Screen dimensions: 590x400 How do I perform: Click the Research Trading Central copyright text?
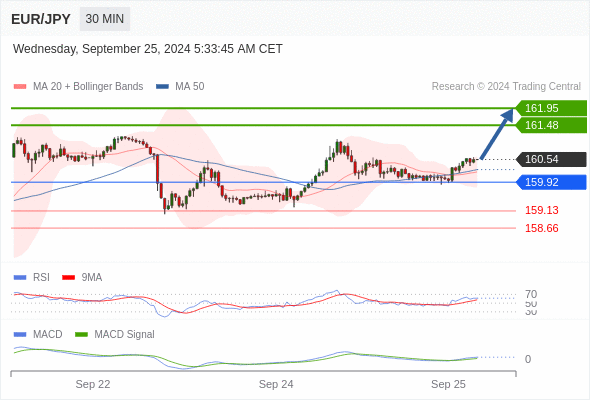click(x=506, y=87)
